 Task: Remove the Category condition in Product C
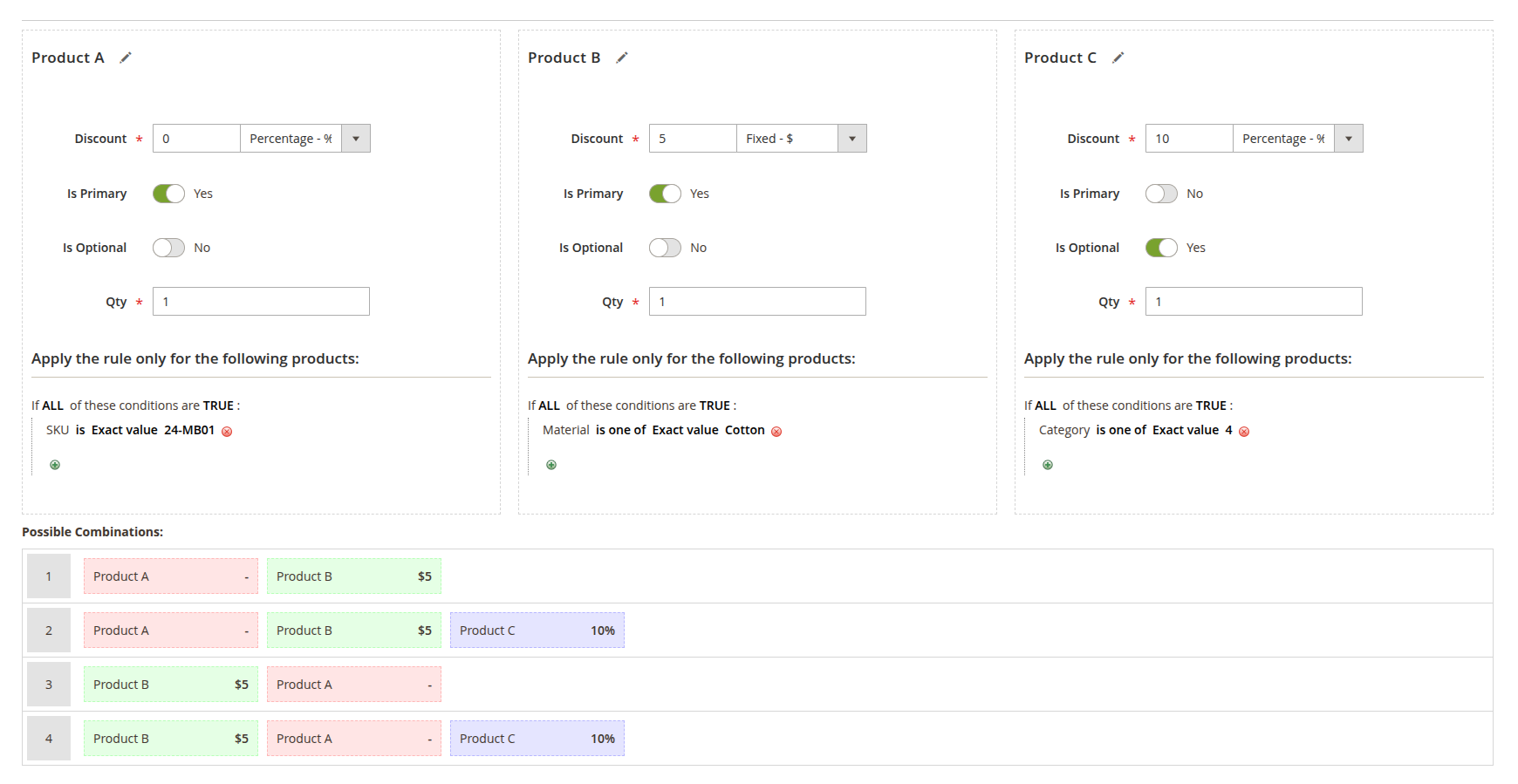[x=1244, y=432]
